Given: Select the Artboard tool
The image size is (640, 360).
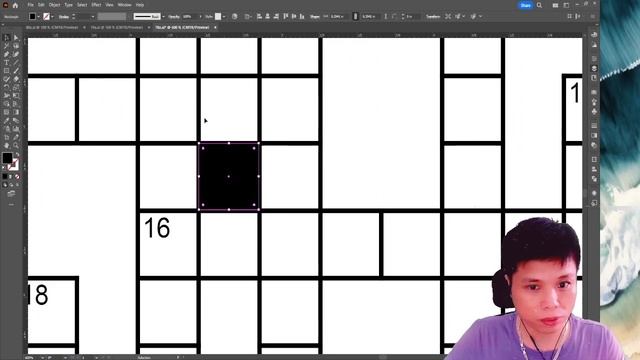Looking at the screenshot, I should (x=7, y=137).
